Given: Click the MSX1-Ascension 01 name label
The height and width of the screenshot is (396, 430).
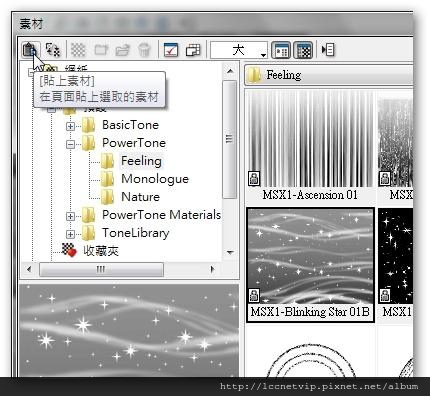Looking at the screenshot, I should [310, 194].
